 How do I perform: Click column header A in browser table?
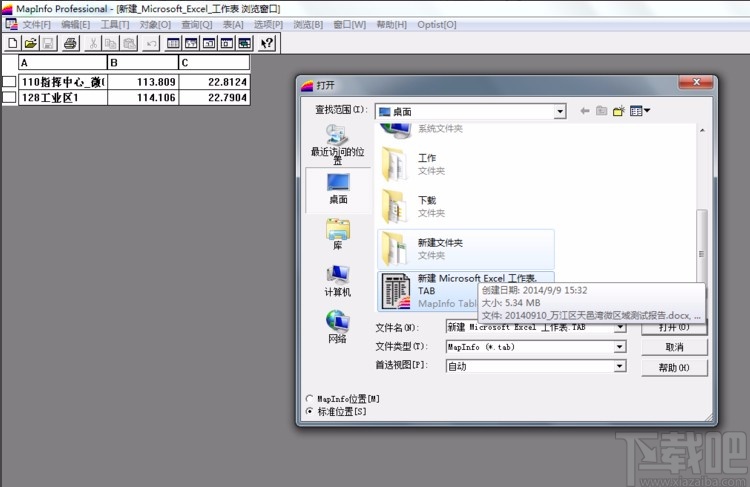coord(63,63)
